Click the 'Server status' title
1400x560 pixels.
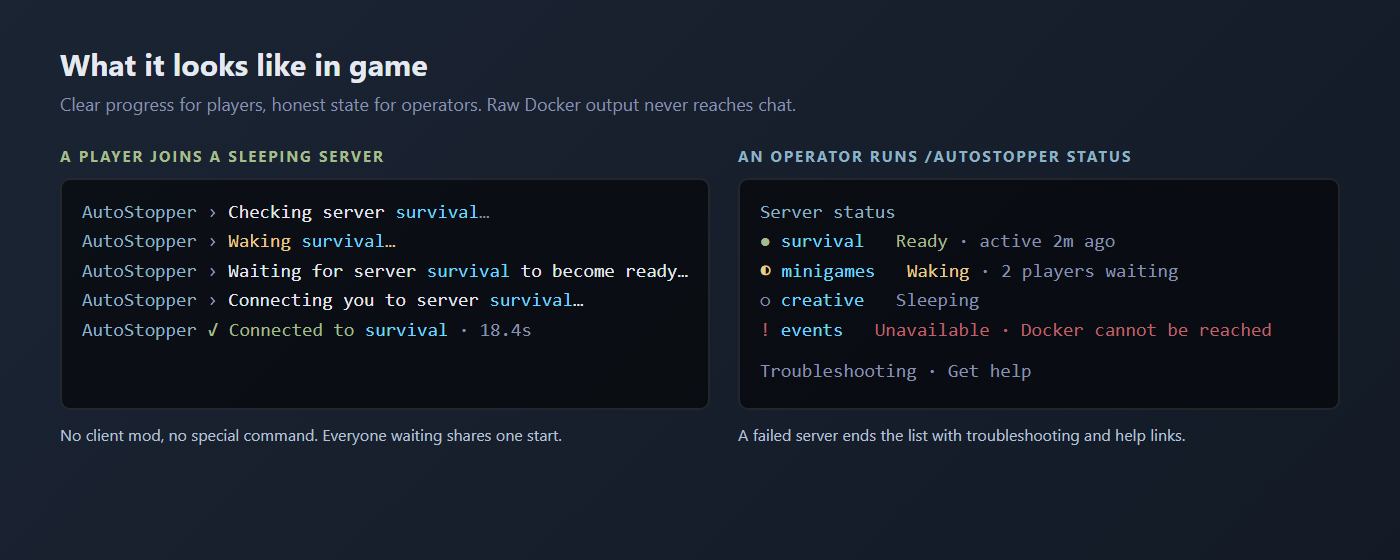(828, 212)
